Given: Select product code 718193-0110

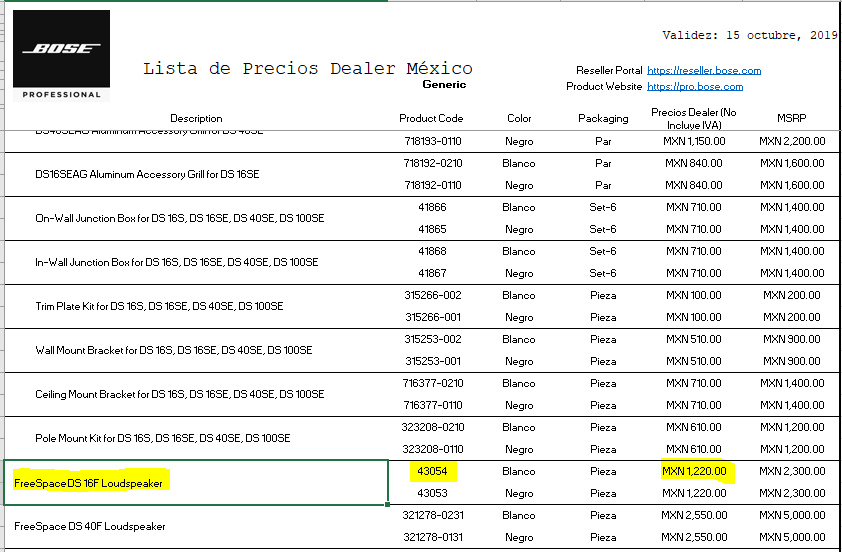Looking at the screenshot, I should (x=433, y=141).
